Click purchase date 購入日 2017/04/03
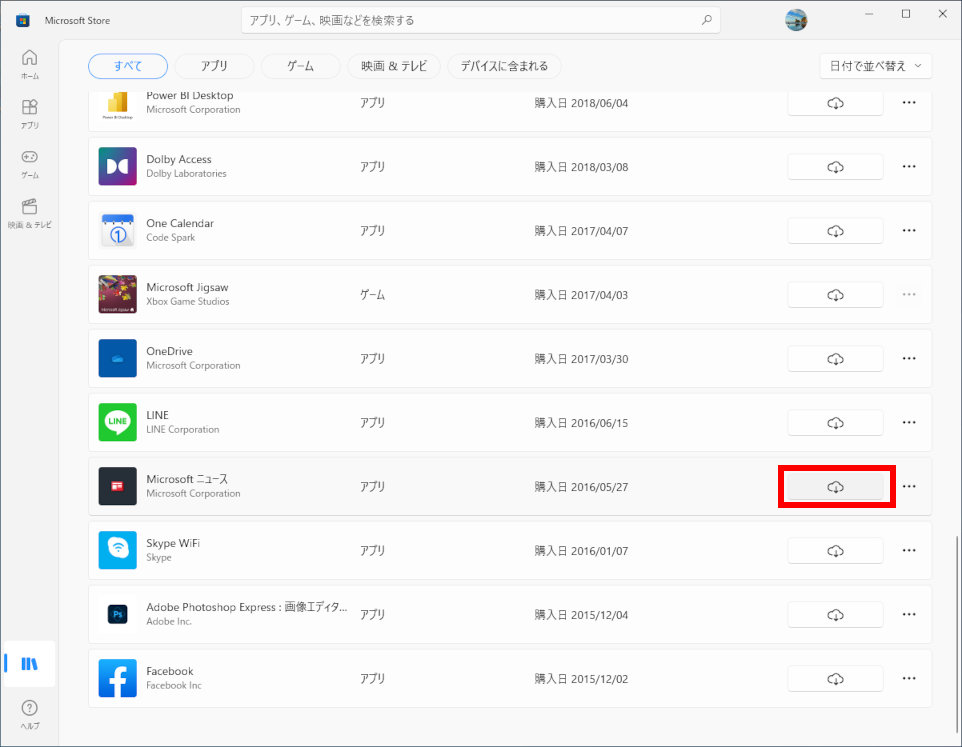The width and height of the screenshot is (962, 747). pos(581,295)
